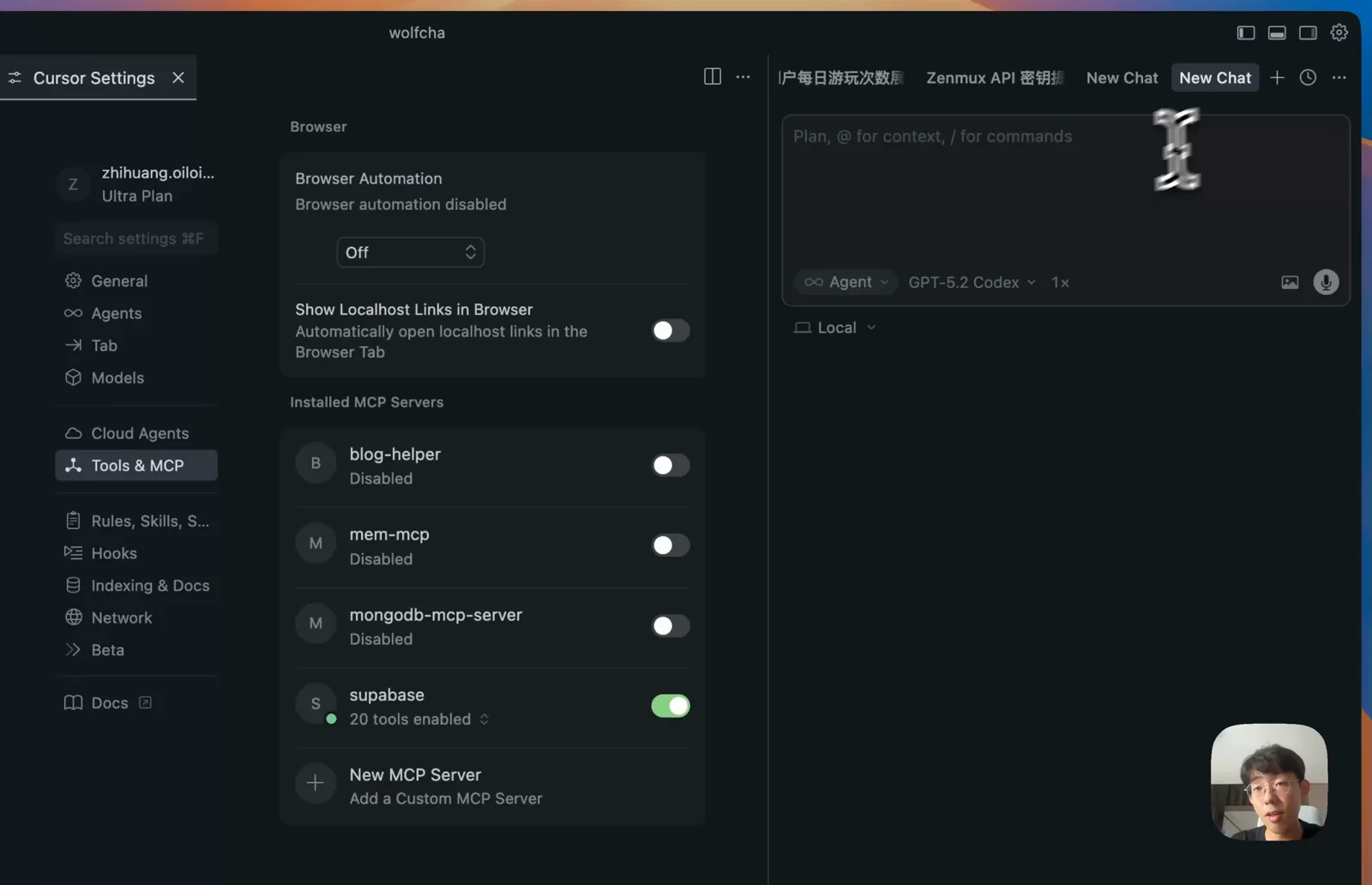Image resolution: width=1372 pixels, height=885 pixels.
Task: Open the Local environment dropdown
Action: coord(835,328)
